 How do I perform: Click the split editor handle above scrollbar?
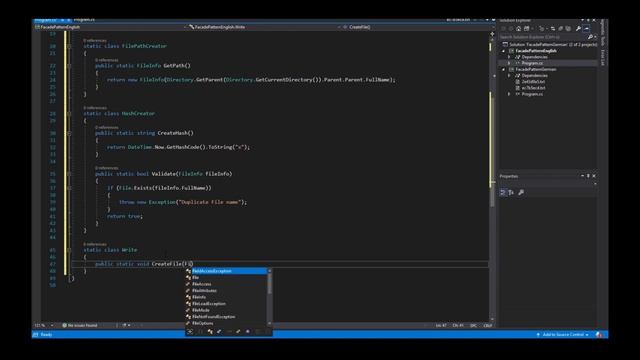492,34
